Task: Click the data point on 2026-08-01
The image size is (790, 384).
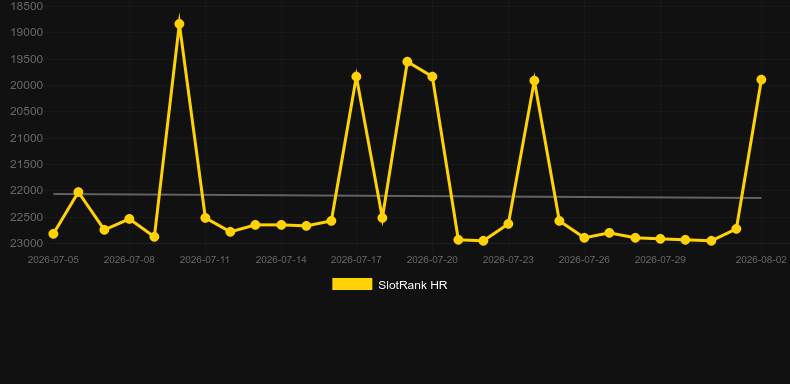Action: (736, 229)
